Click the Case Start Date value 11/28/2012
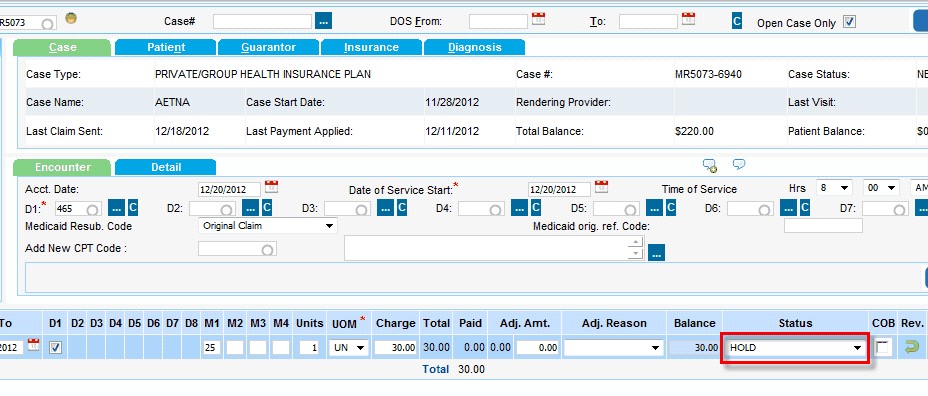Image resolution: width=928 pixels, height=396 pixels. point(452,102)
